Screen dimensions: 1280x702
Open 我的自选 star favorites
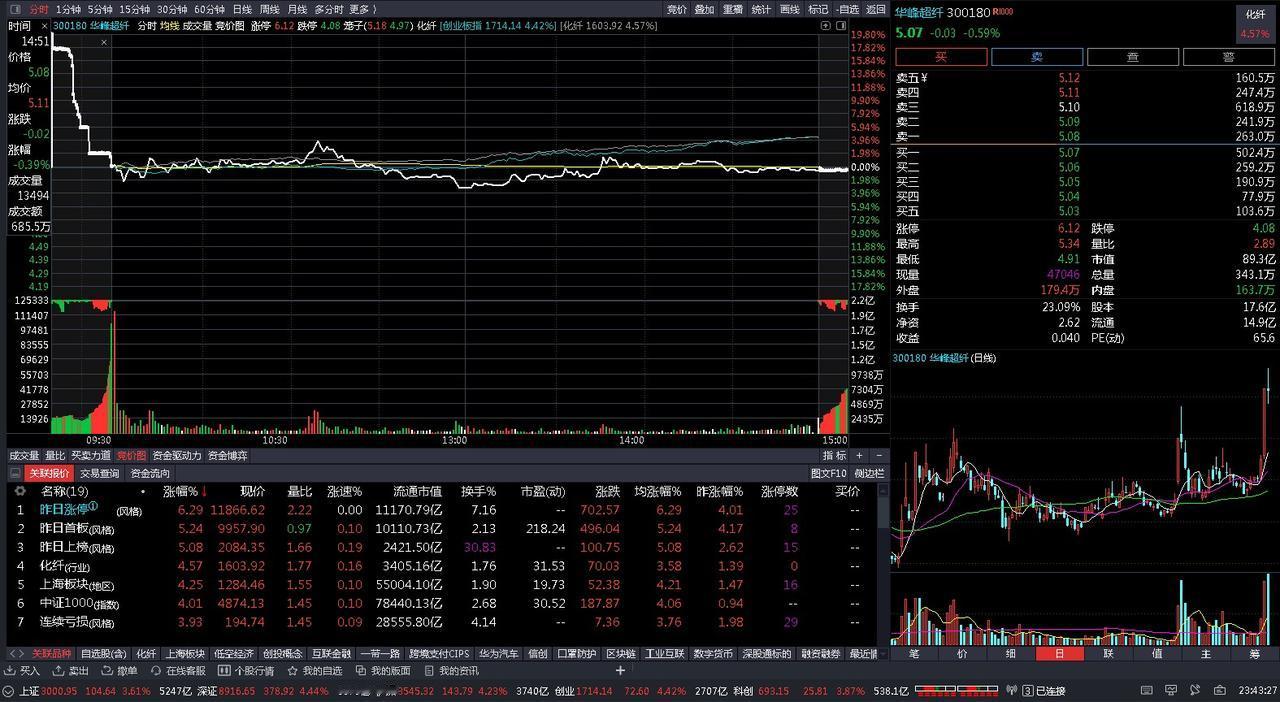314,671
